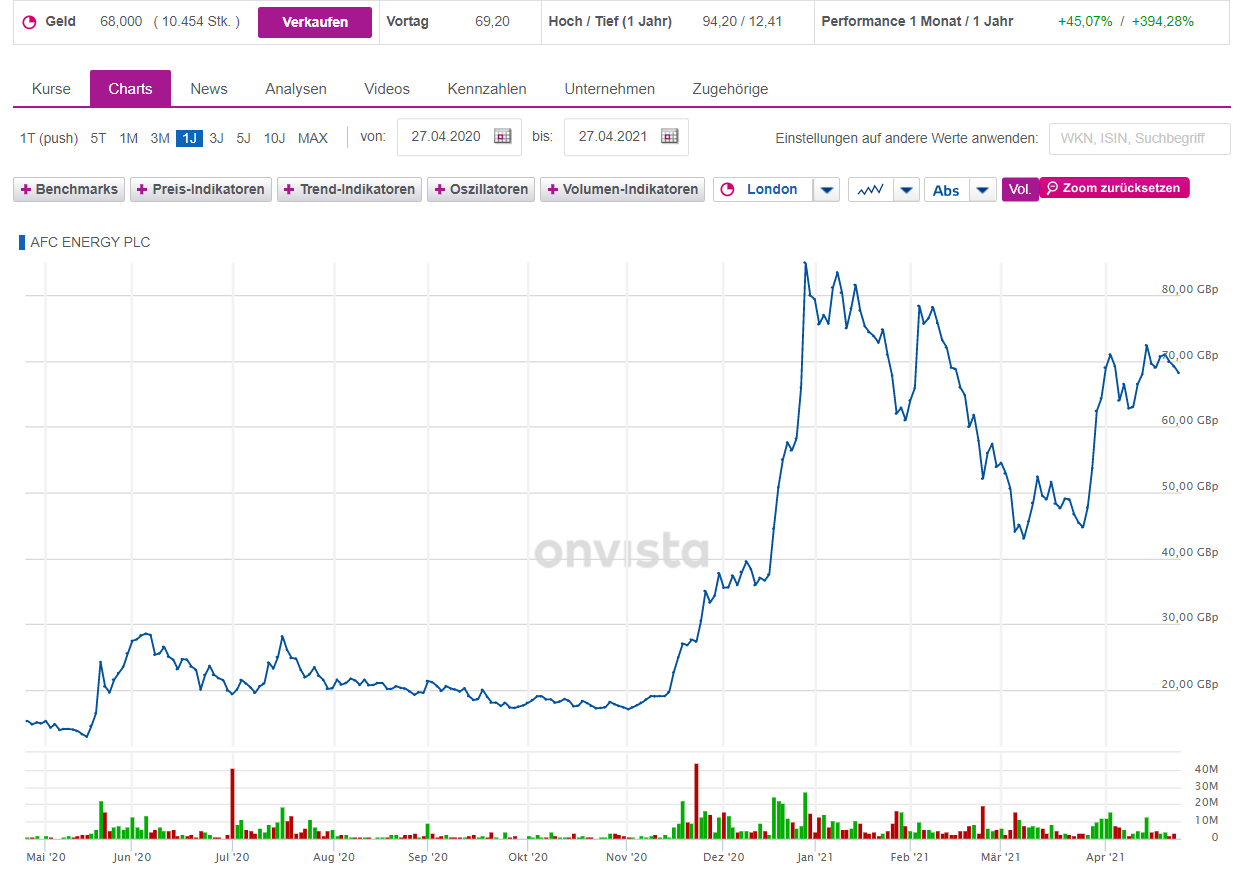Screen dimensions: 1251x871
Task: Click the plus icon on Preis-Indikatoren
Action: pos(142,189)
